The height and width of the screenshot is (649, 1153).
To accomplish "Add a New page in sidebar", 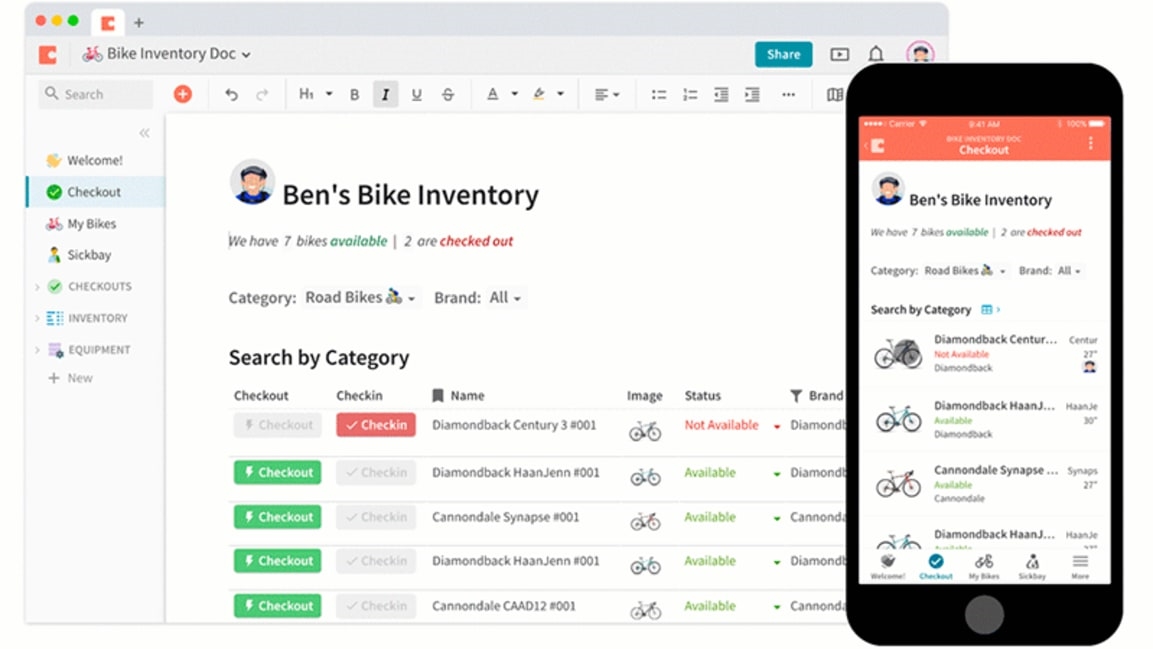I will (71, 378).
